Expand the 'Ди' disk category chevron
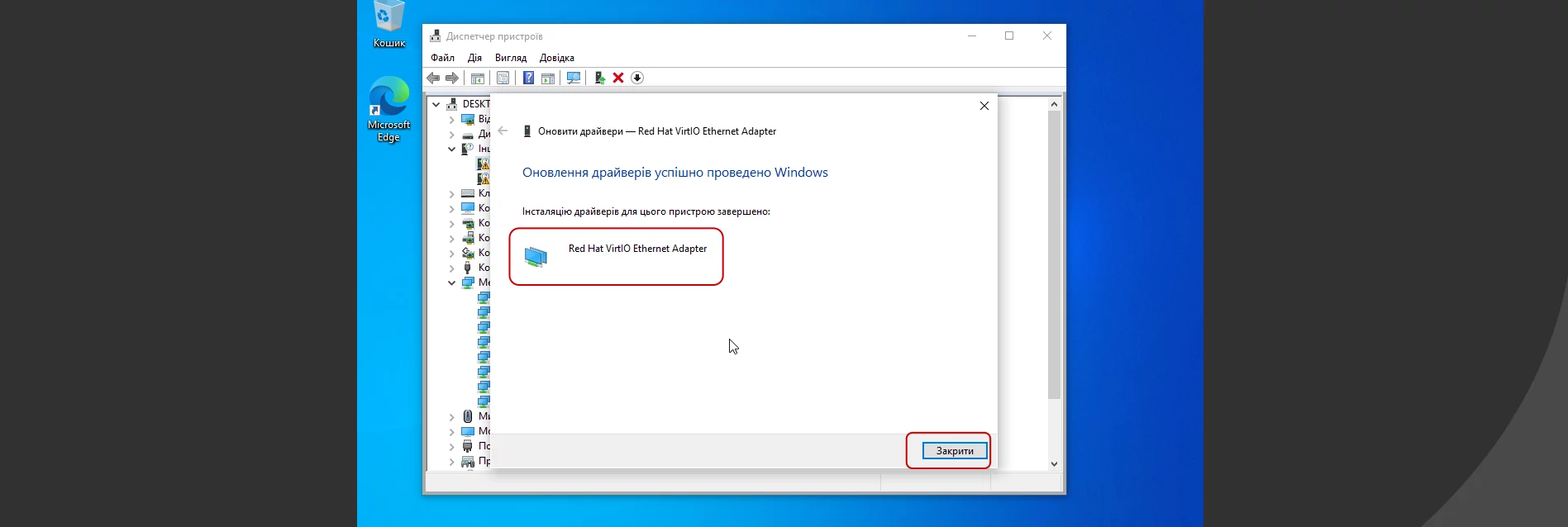 point(452,134)
